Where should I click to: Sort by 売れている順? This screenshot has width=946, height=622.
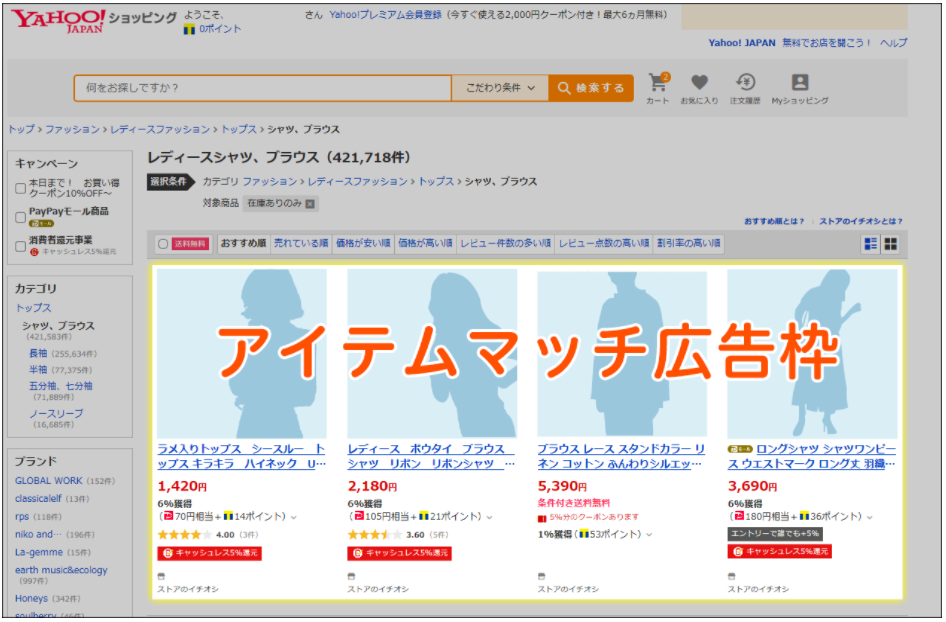tap(301, 243)
